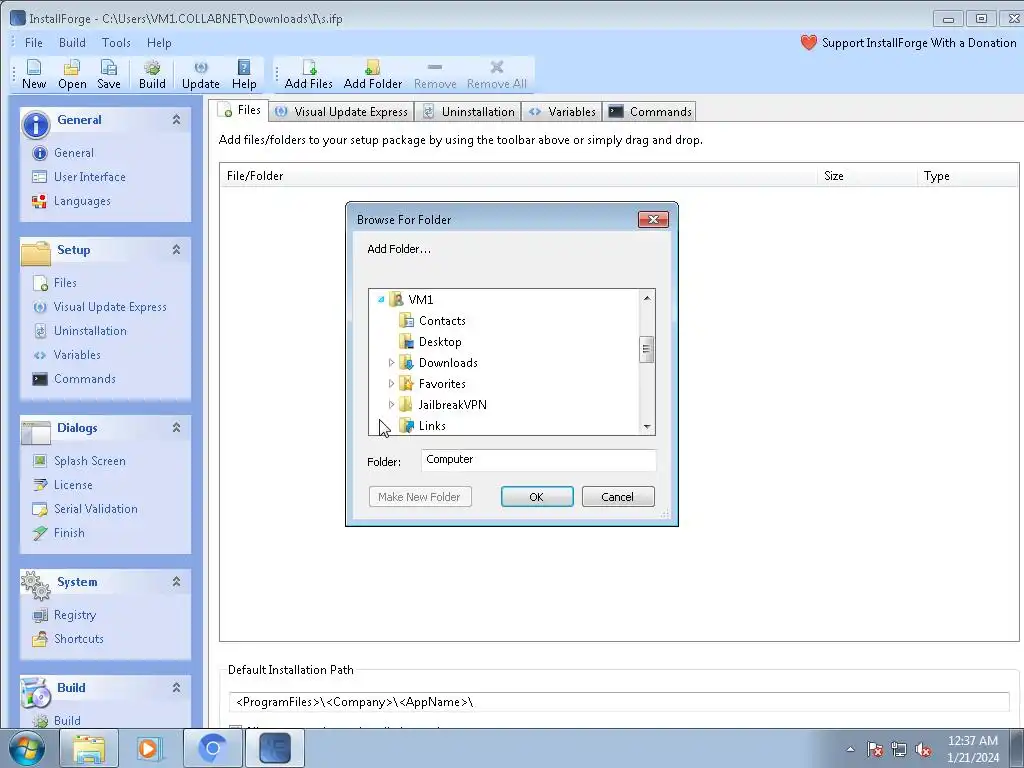Sort by Size column header
The width and height of the screenshot is (1024, 768).
click(867, 176)
